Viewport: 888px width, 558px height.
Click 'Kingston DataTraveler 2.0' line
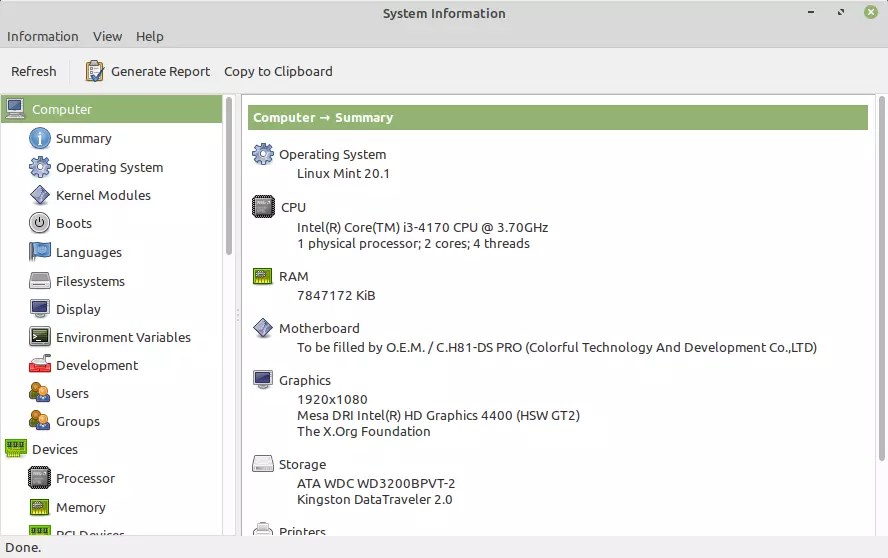(x=374, y=499)
